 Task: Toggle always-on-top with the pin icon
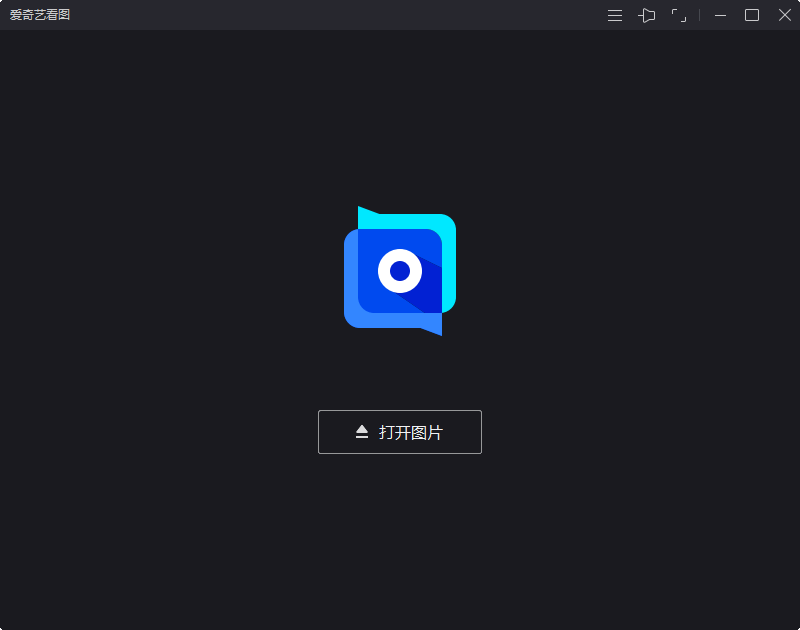pyautogui.click(x=647, y=15)
